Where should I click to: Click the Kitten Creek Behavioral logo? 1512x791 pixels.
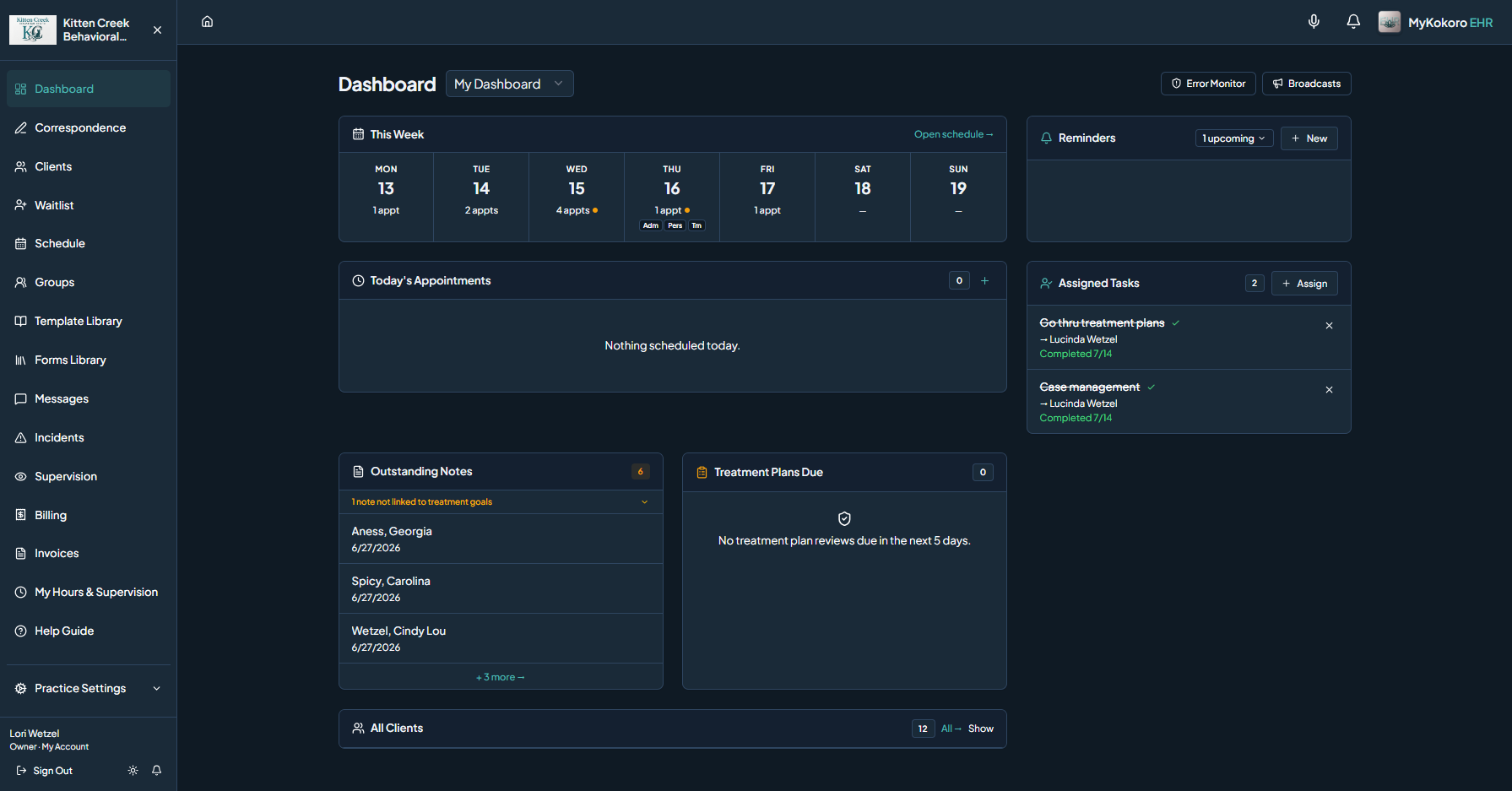(x=33, y=30)
